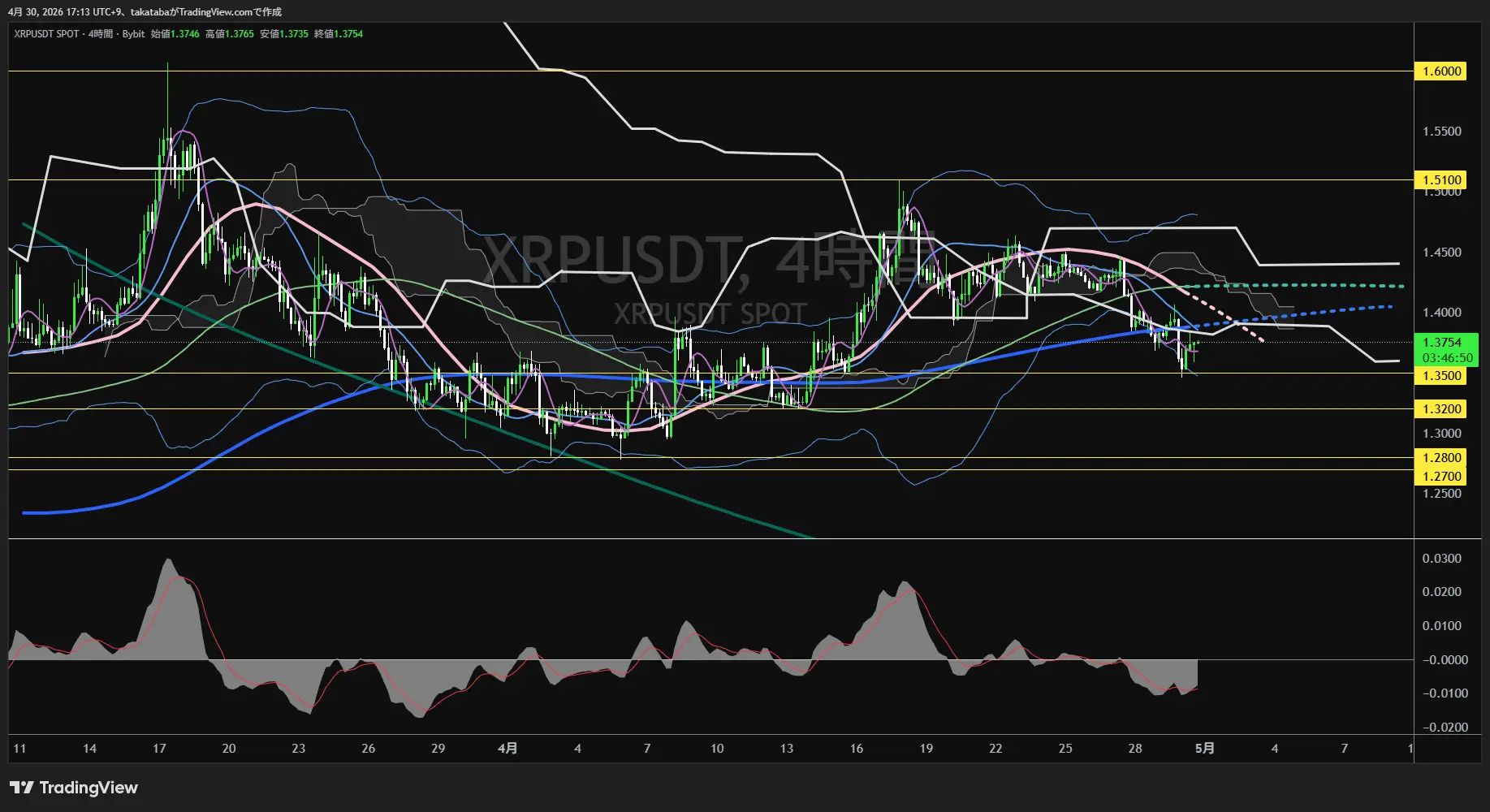Click the 始値 1.3746 open value
The width and height of the screenshot is (1490, 812).
[175, 34]
